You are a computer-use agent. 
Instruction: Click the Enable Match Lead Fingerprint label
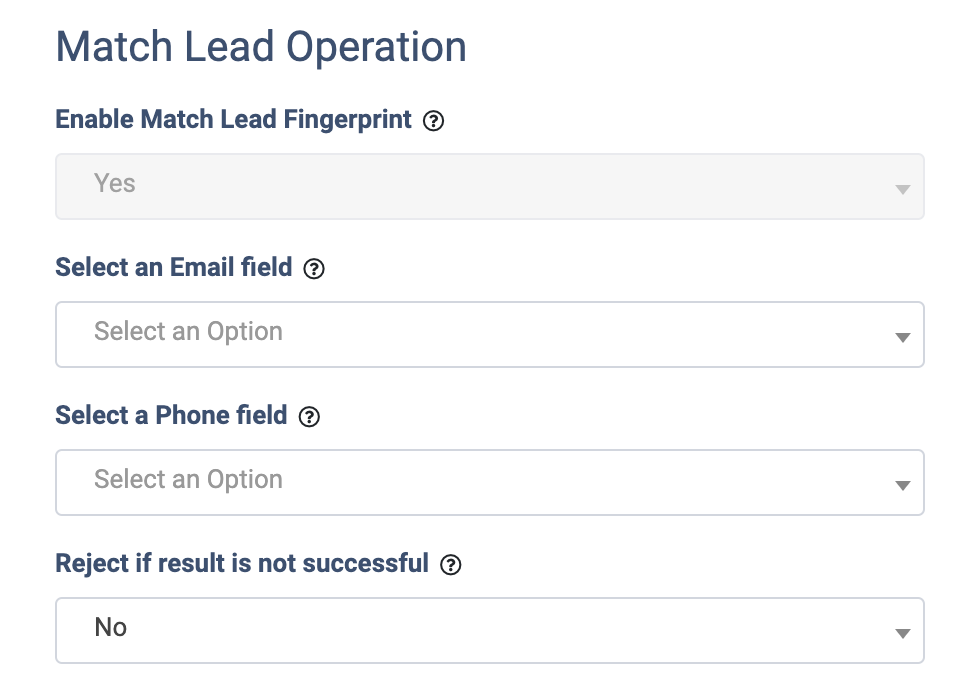coord(233,120)
